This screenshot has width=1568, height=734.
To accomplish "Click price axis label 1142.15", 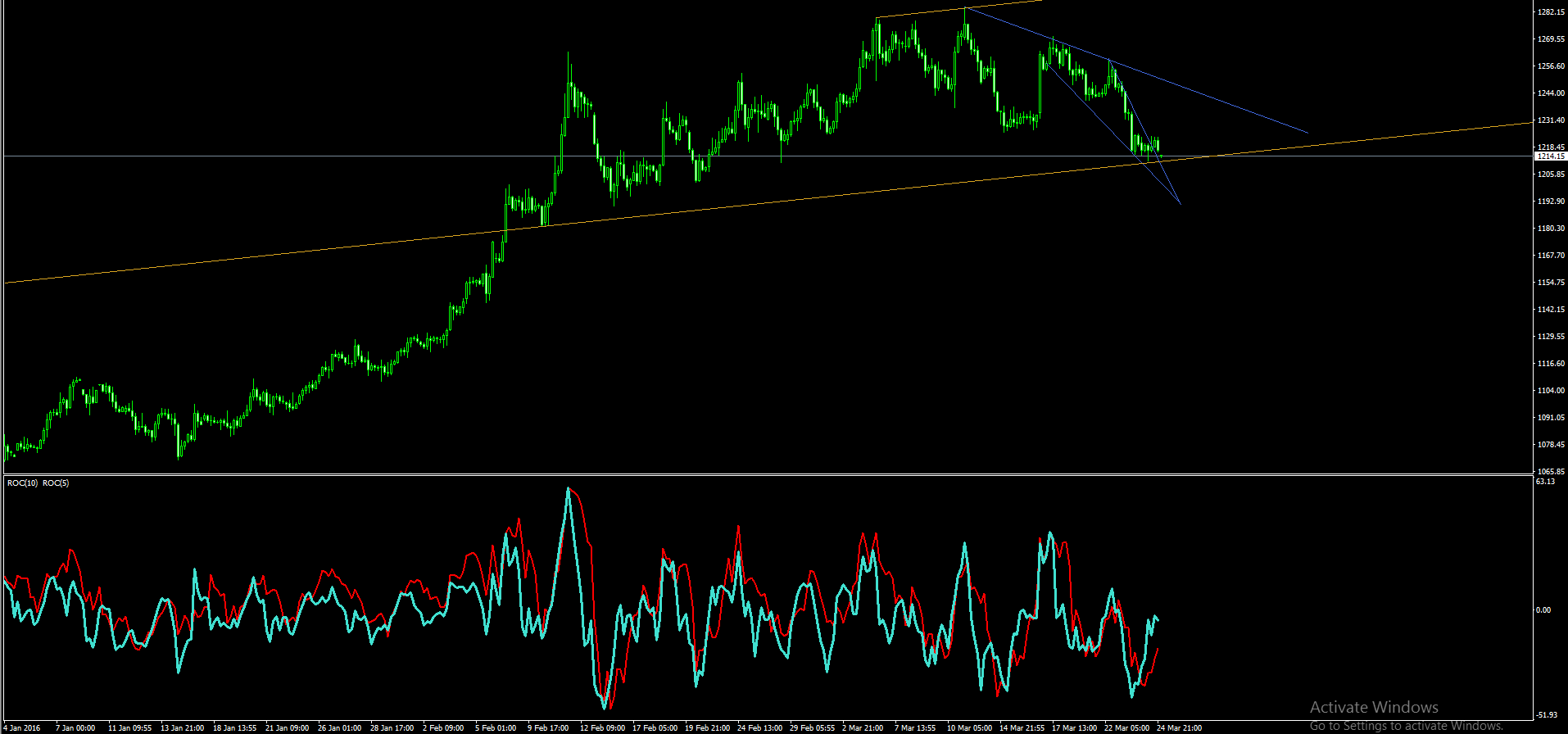I will pos(1551,310).
